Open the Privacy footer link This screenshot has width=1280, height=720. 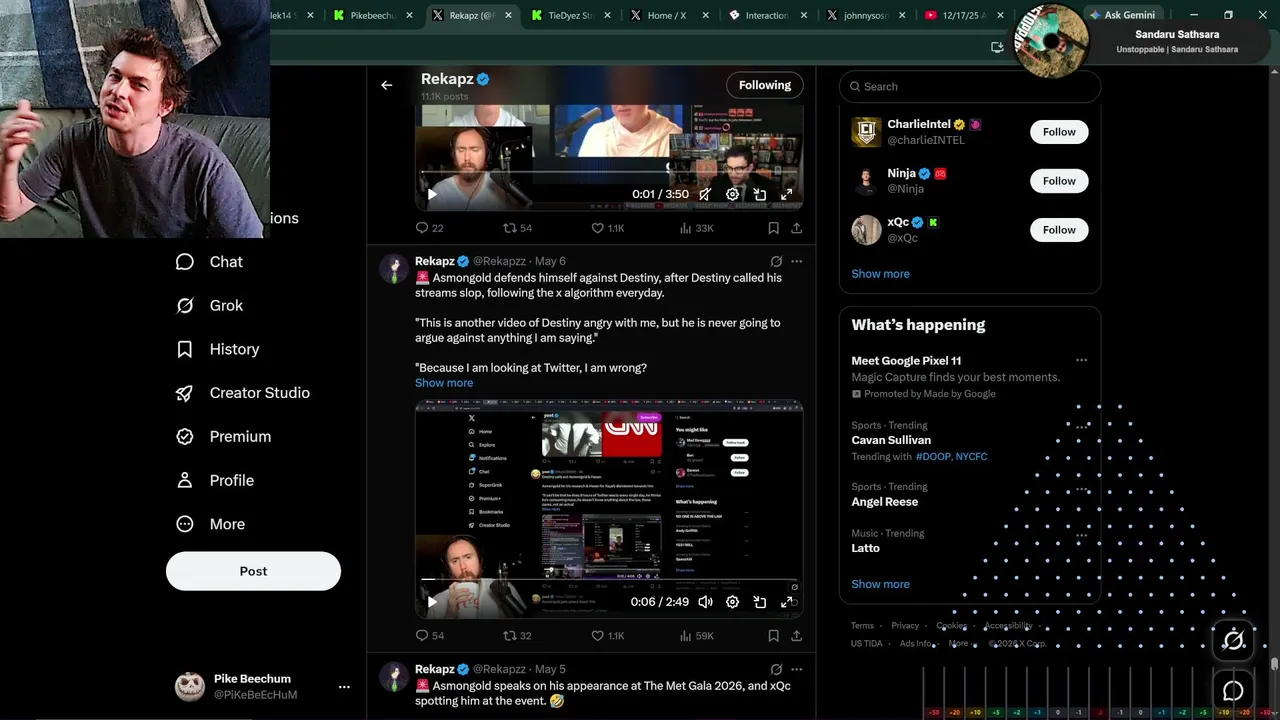coord(905,626)
